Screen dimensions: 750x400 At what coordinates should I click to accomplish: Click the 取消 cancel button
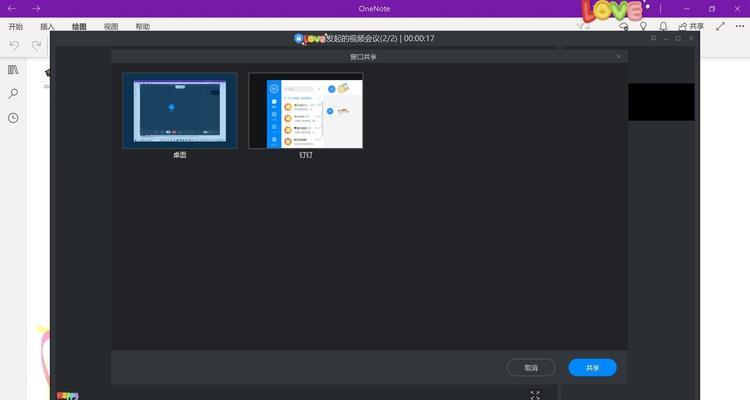531,367
